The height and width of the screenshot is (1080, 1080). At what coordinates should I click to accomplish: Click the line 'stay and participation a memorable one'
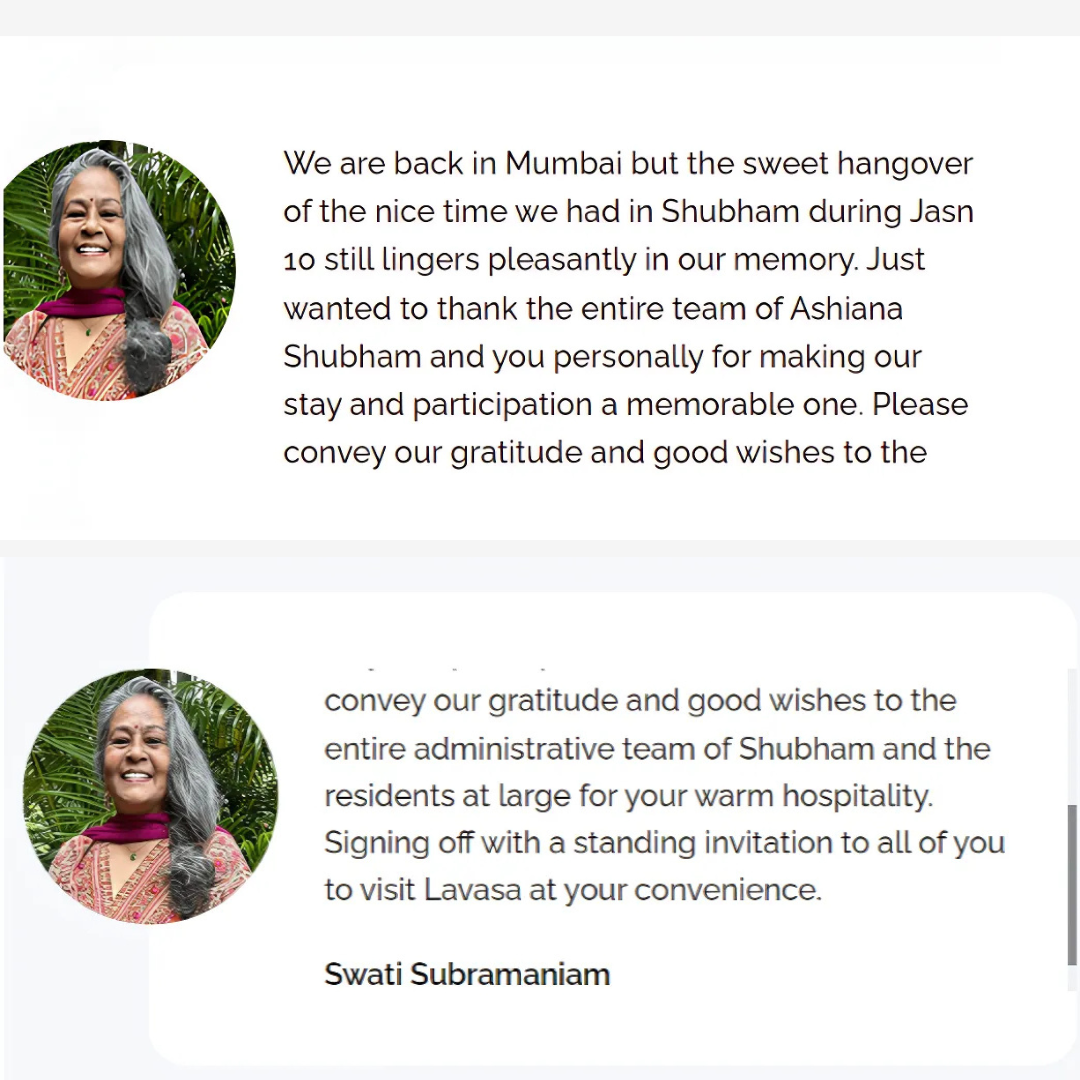click(x=625, y=406)
